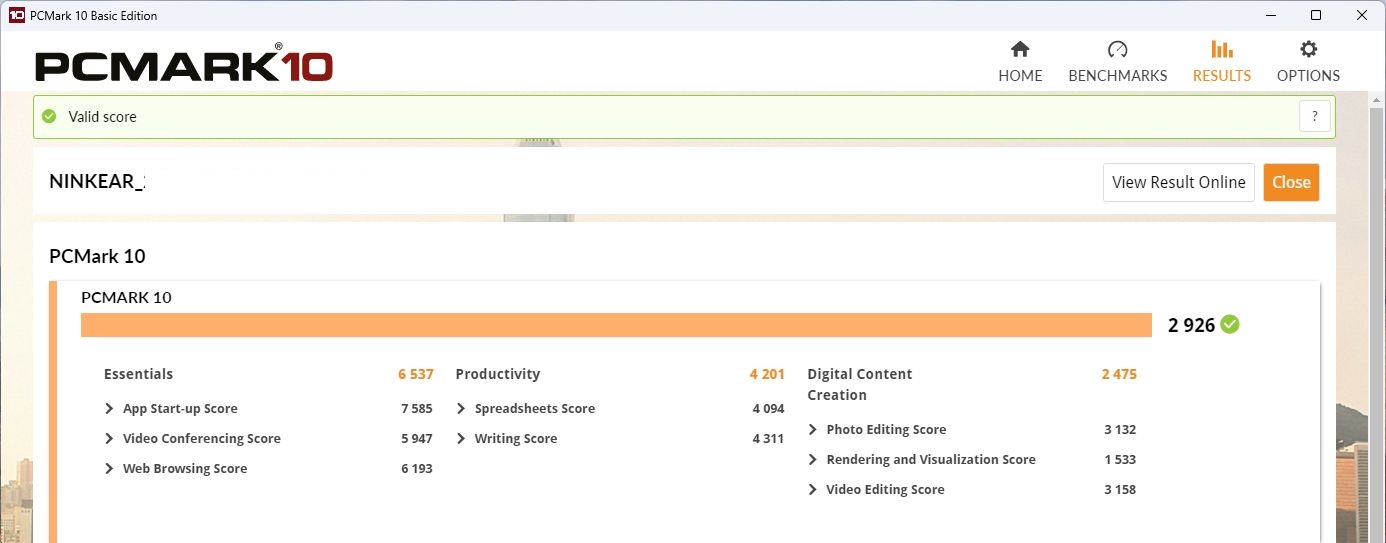
Task: Click the Rendering and Visualization value 1 533
Action: 1120,460
